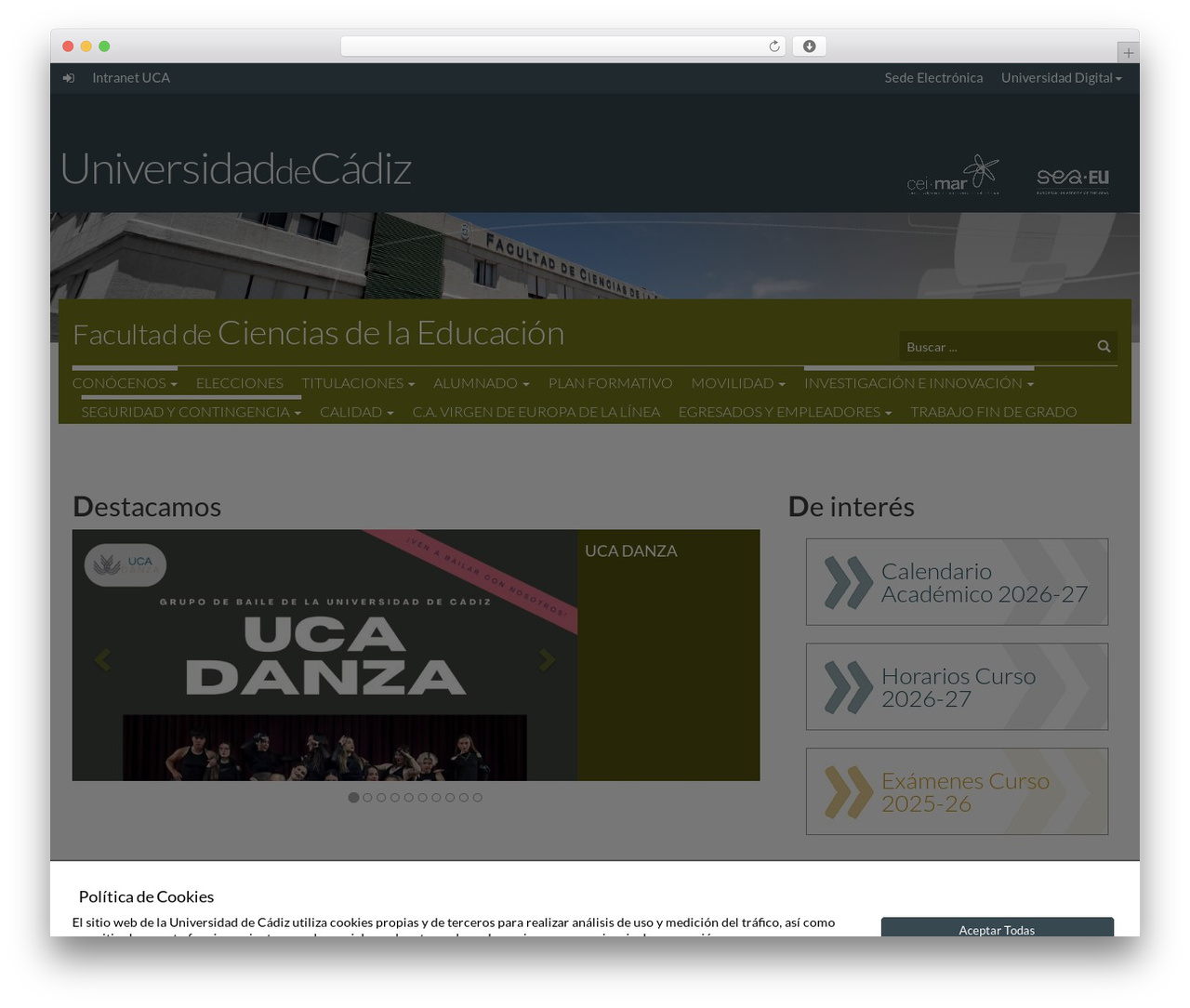The image size is (1190, 1008).
Task: Click the Intranet UCA login icon
Action: coord(69,78)
